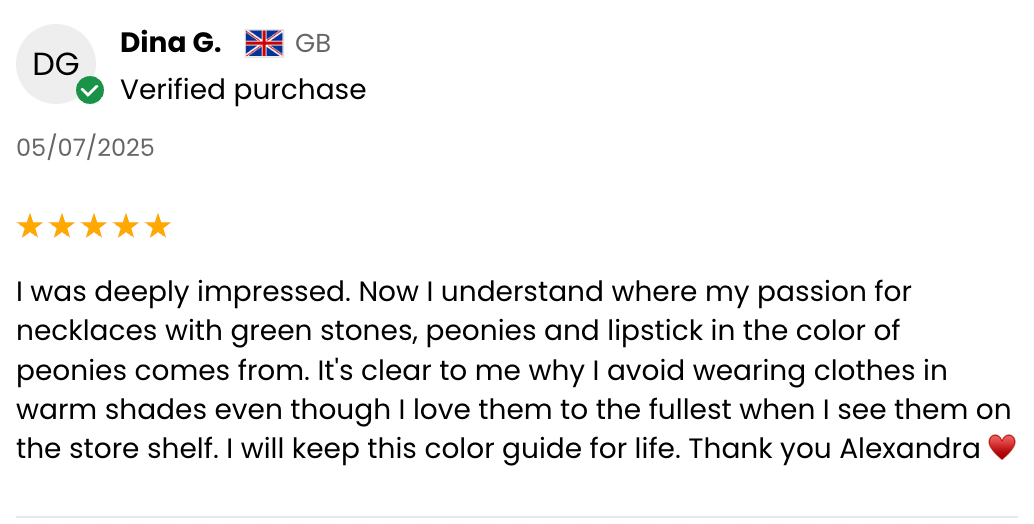Click the divider line below review
The width and height of the screenshot is (1034, 524).
tap(517, 517)
